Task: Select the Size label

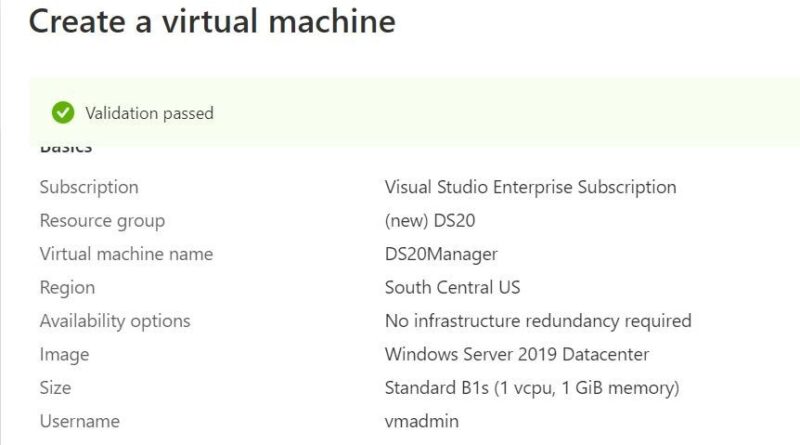Action: (x=55, y=388)
